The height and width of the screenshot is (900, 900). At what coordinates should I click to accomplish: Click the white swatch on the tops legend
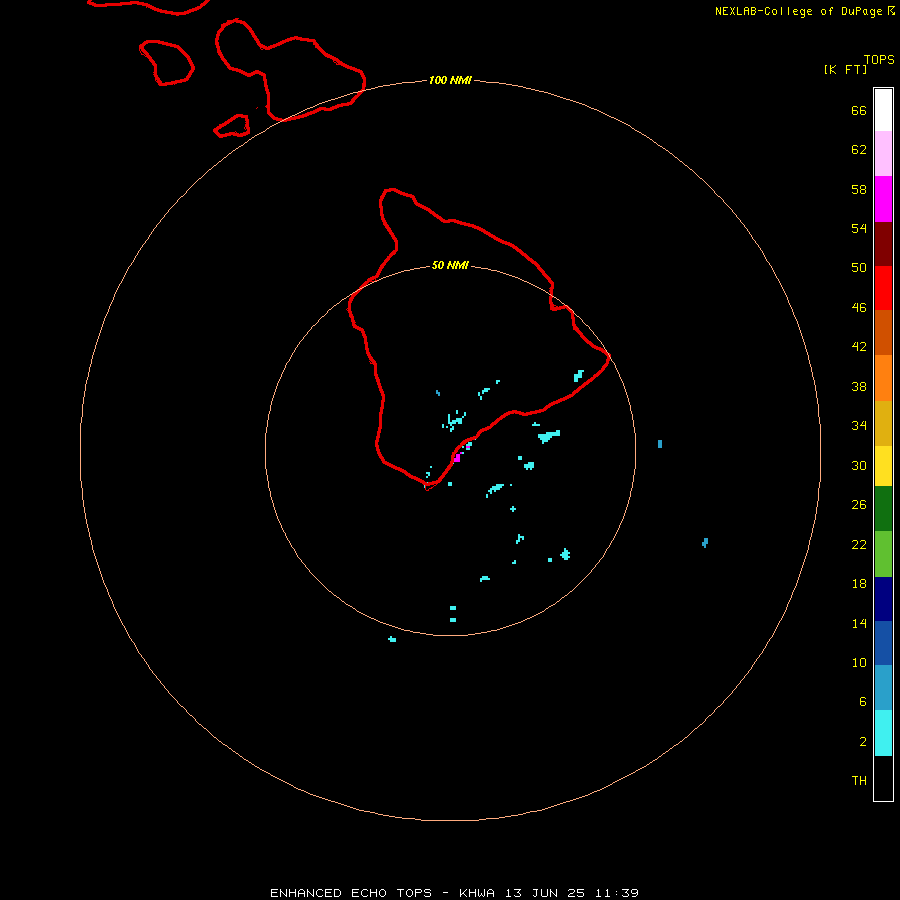click(x=883, y=110)
